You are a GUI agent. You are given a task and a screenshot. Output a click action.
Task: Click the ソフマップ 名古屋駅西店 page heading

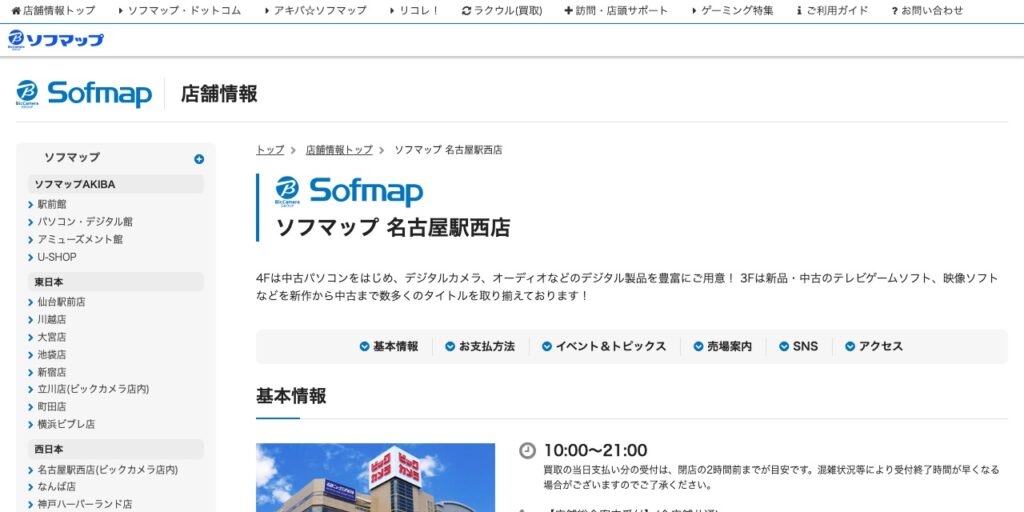(x=392, y=227)
